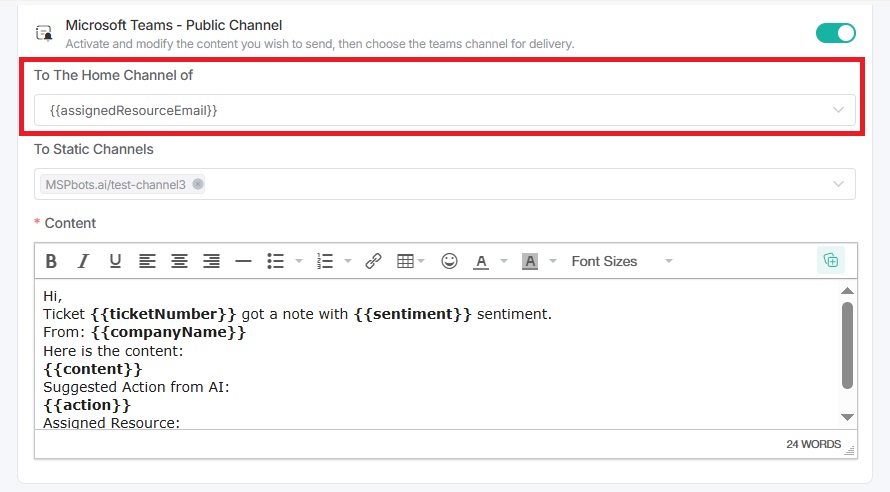The height and width of the screenshot is (492, 890).
Task: Click the {{sentiment}} variable in content
Action: pos(413,314)
